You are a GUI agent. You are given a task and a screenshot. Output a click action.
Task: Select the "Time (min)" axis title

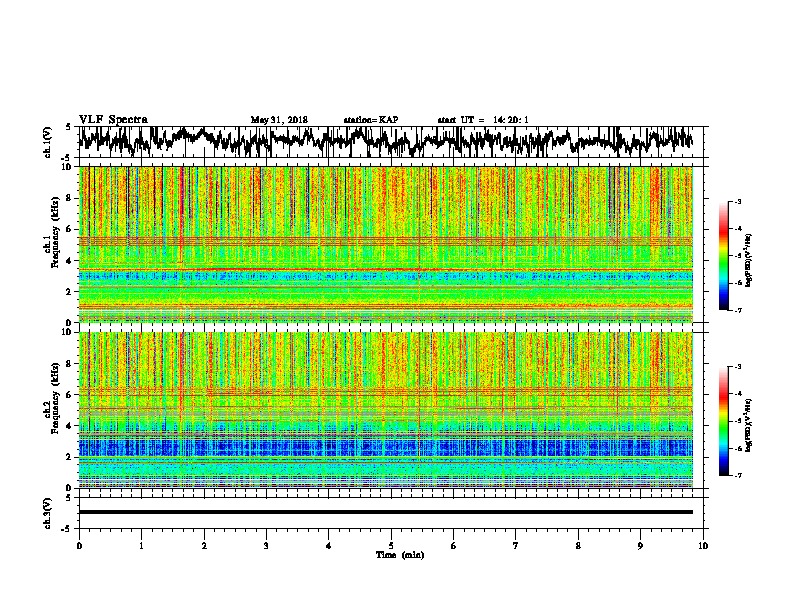[x=400, y=555]
